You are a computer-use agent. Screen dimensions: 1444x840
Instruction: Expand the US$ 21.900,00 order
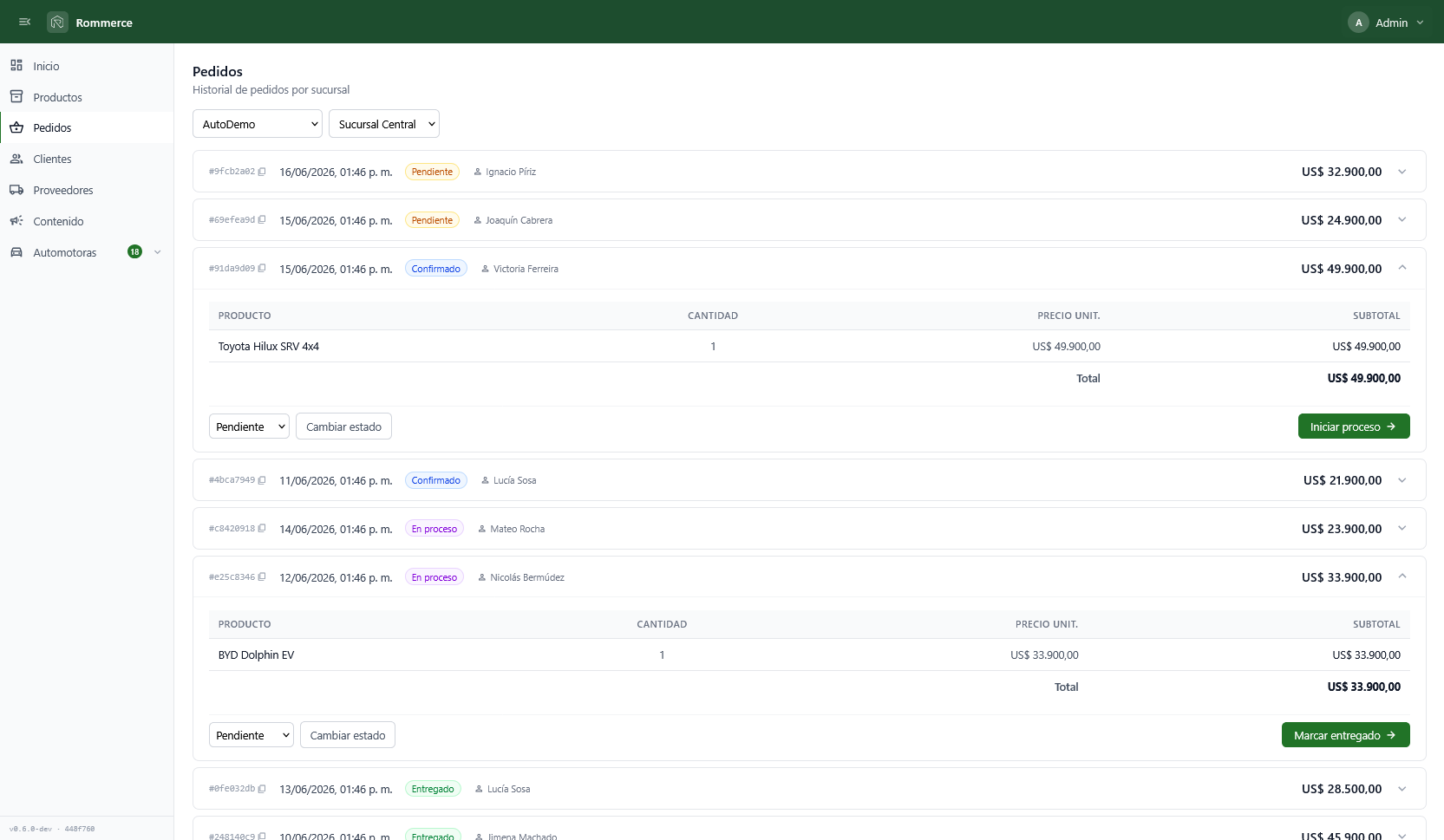pyautogui.click(x=1402, y=480)
